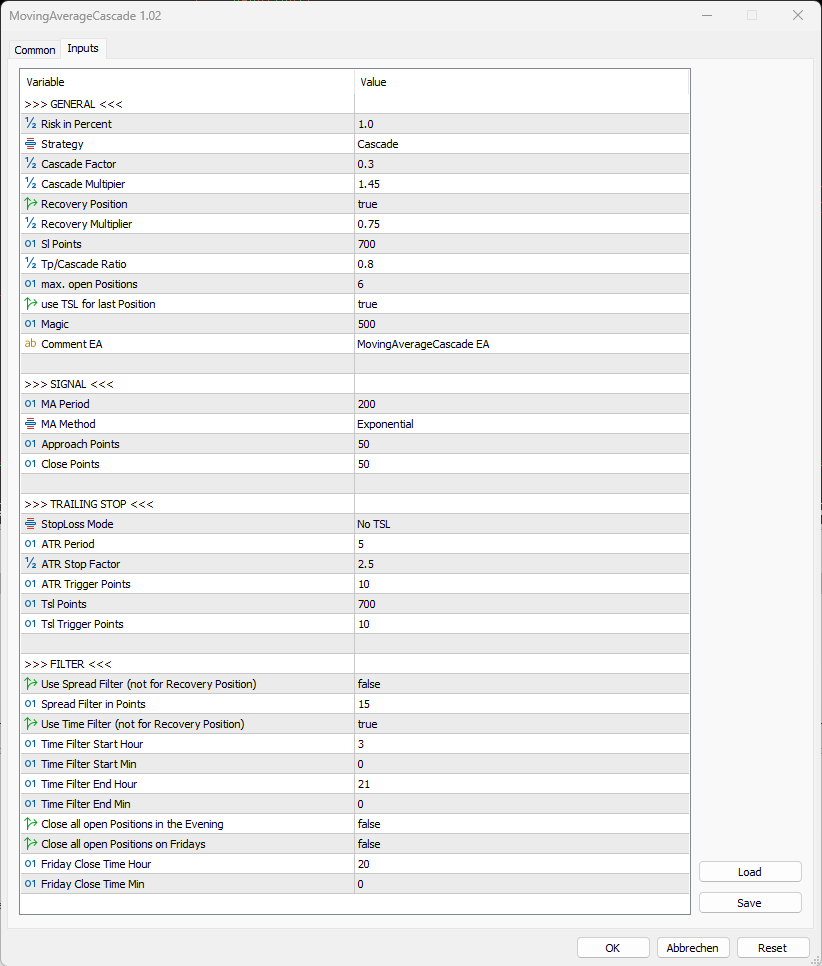Click the Strategy enum type icon

(31, 144)
